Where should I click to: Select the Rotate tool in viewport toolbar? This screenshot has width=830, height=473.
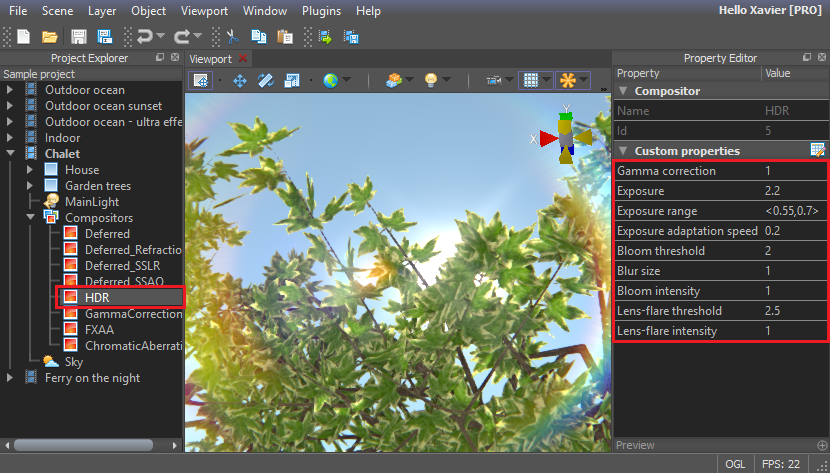[x=266, y=80]
